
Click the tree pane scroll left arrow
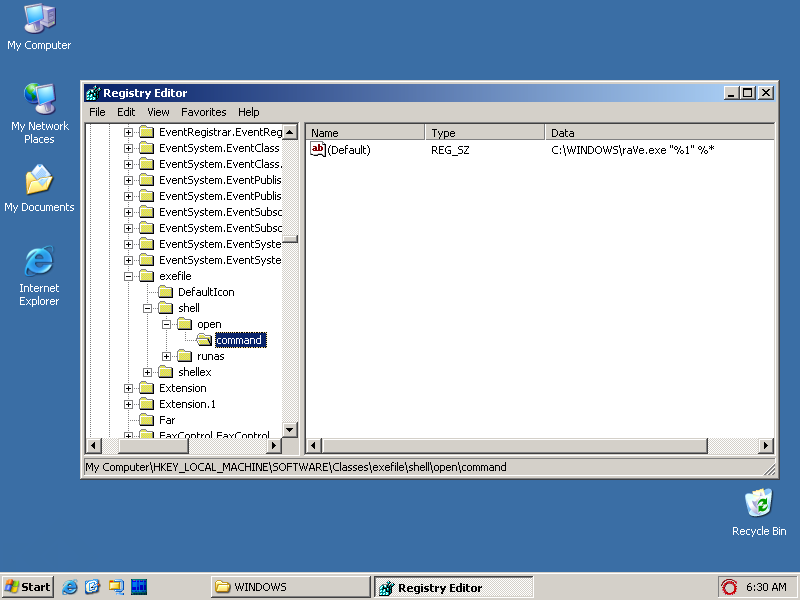93,445
